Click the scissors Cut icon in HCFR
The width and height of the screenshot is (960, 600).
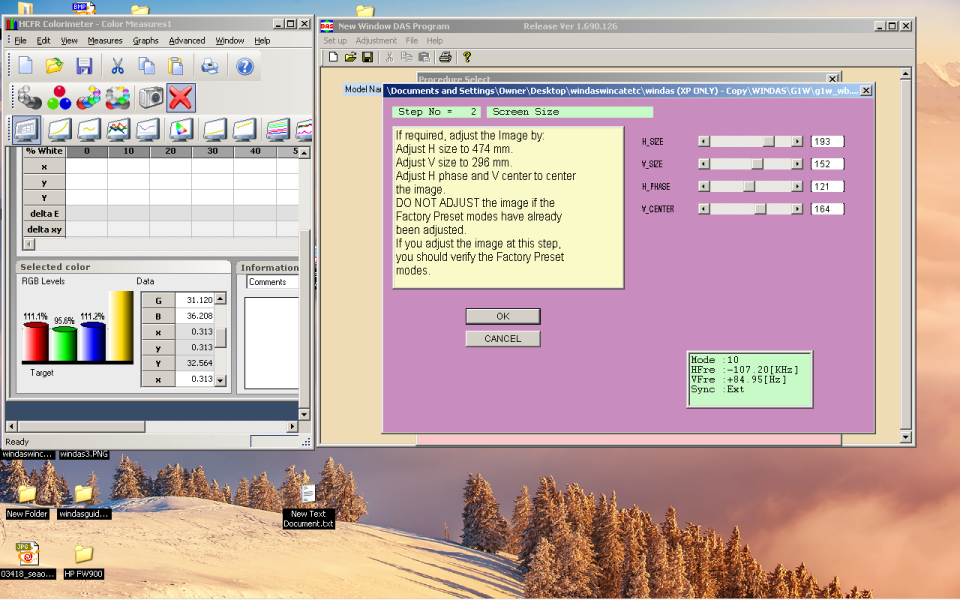click(x=118, y=66)
